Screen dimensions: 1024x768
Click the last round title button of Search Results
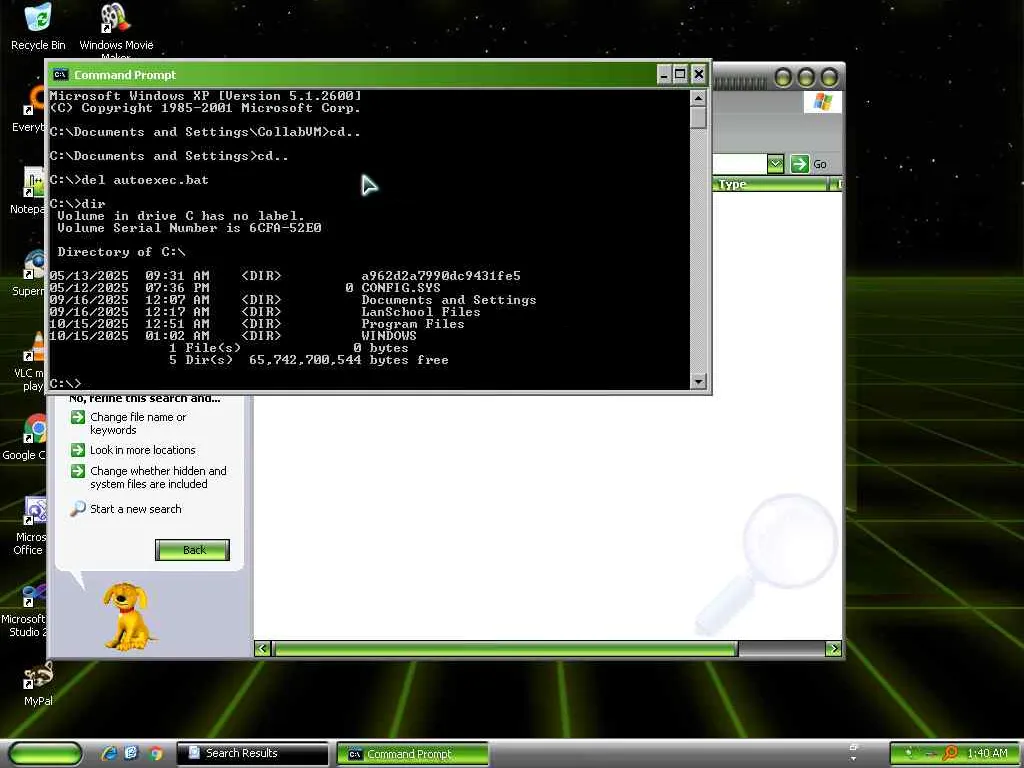[x=829, y=78]
